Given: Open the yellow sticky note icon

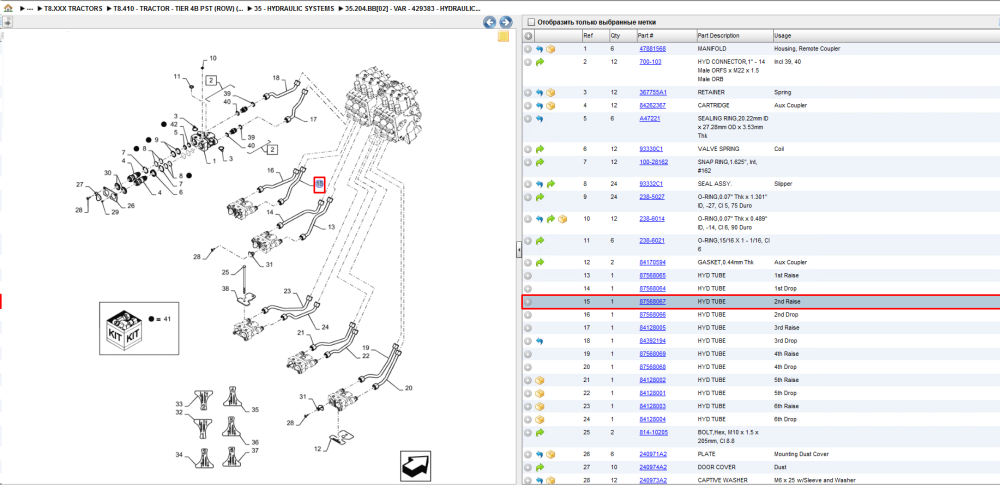Looking at the screenshot, I should 503,36.
